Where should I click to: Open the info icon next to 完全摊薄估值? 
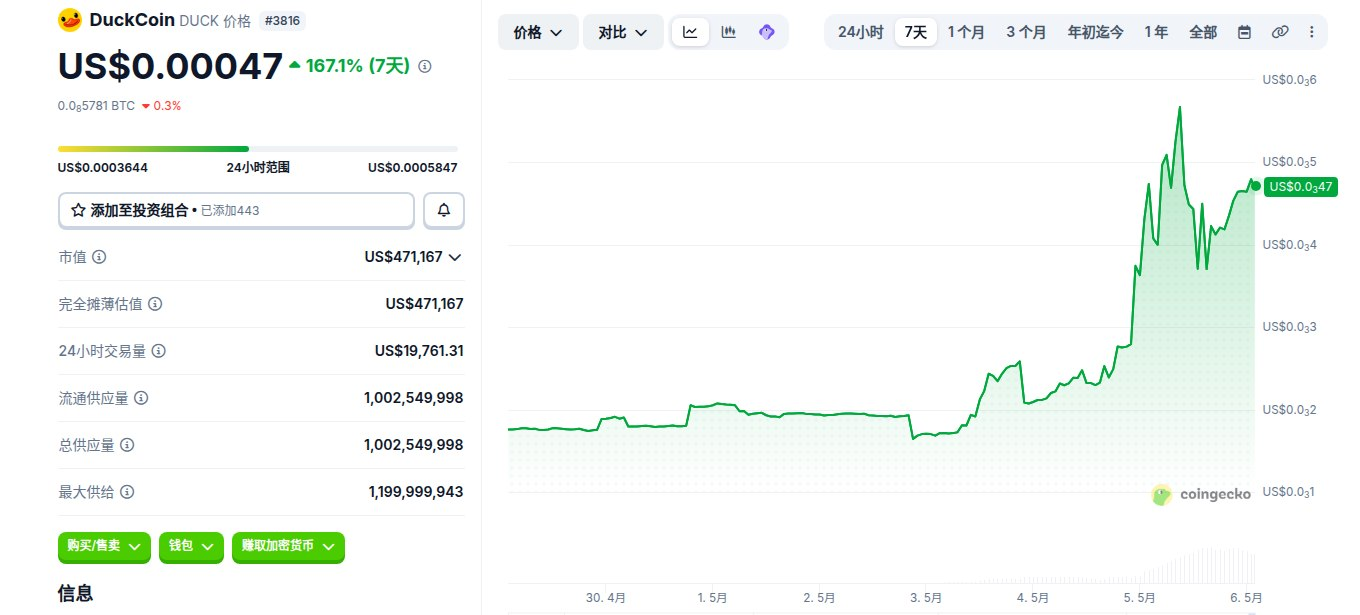click(x=155, y=304)
